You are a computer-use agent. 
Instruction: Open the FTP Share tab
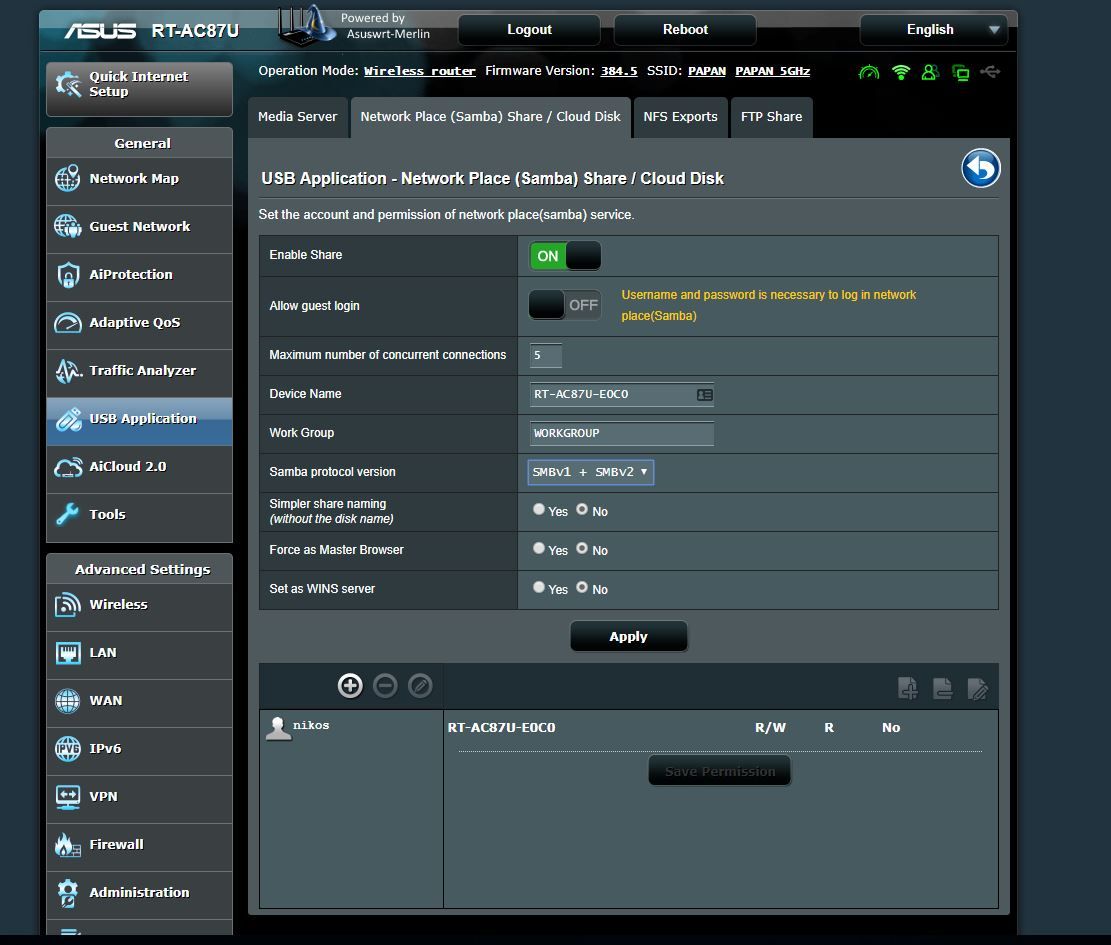point(771,117)
